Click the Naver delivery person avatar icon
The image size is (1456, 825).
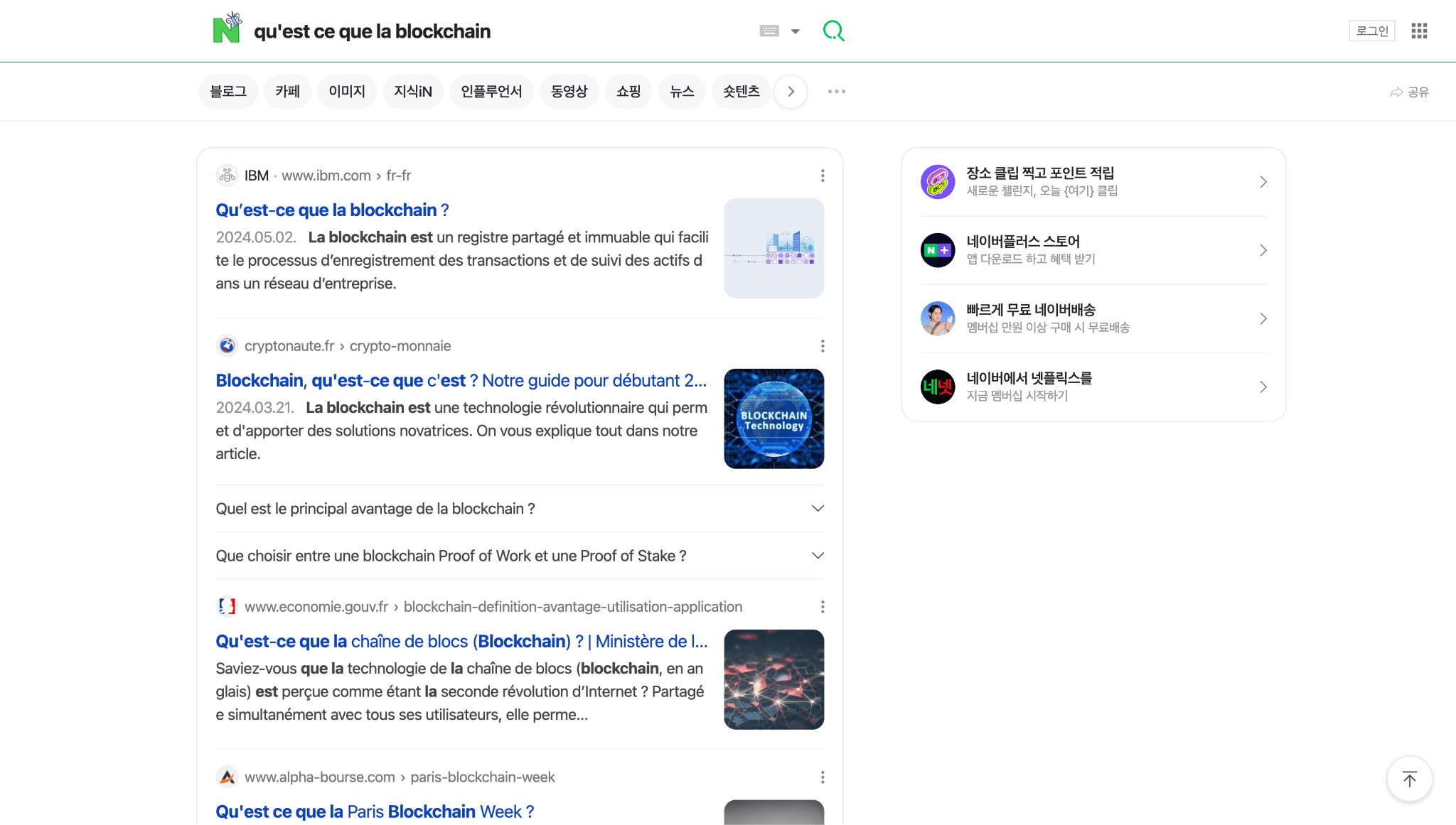(938, 318)
